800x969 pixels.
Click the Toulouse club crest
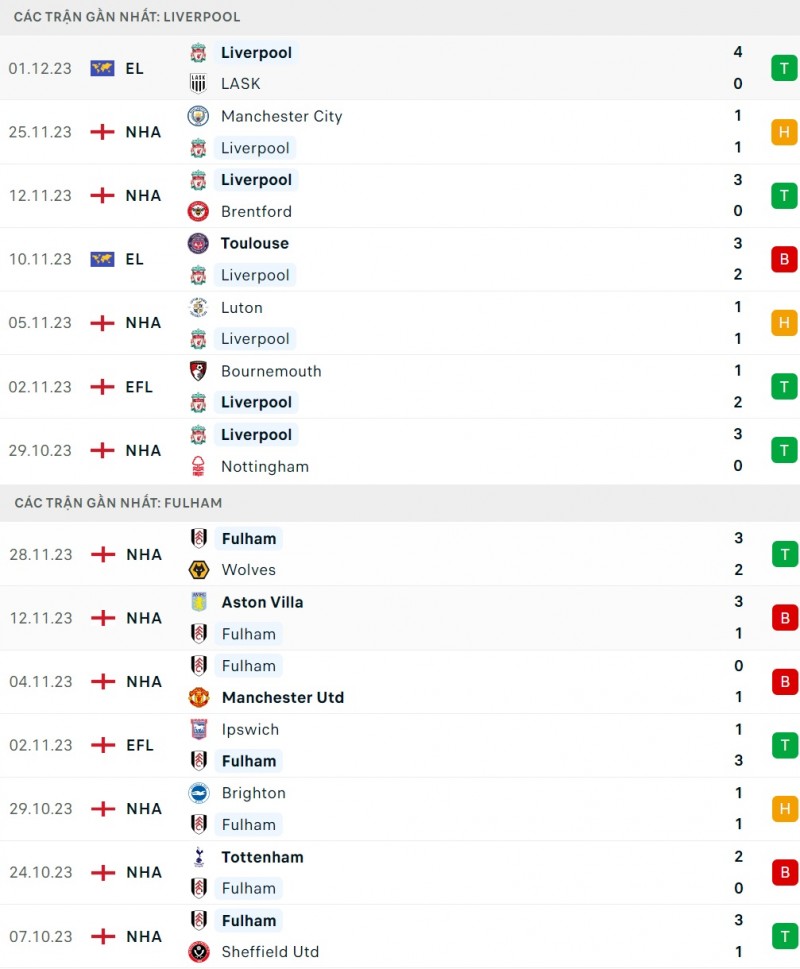(x=198, y=243)
